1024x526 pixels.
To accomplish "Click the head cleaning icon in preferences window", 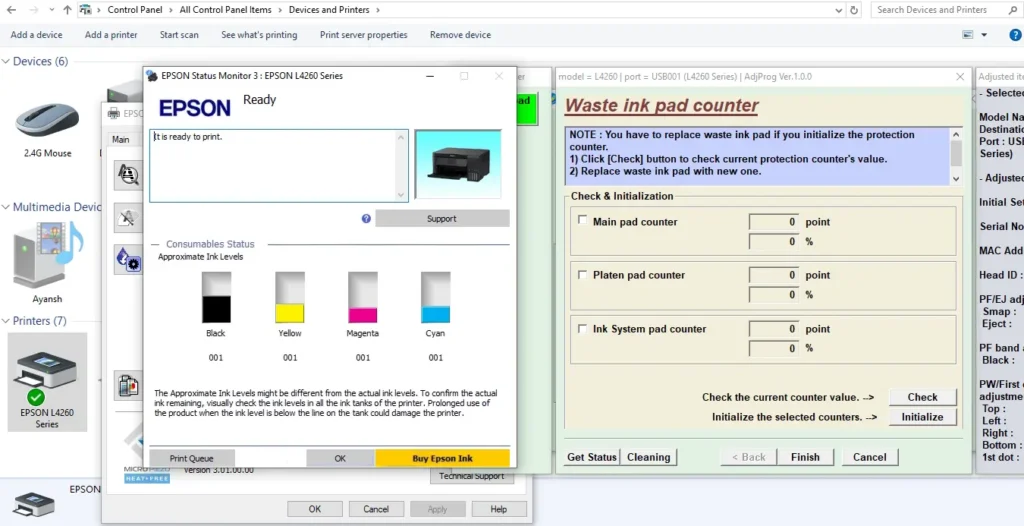I will coord(127,218).
